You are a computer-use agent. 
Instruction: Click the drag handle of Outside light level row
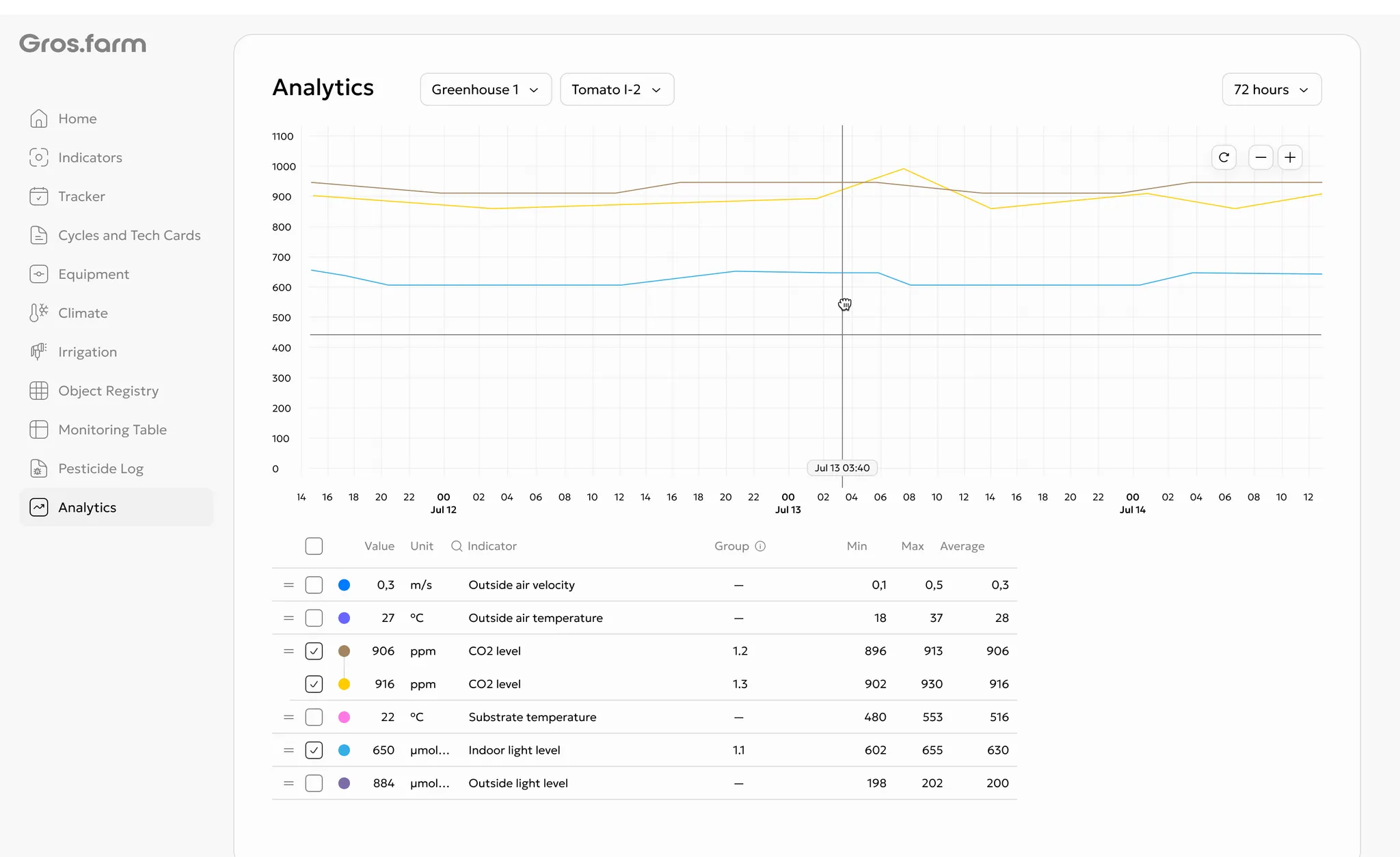click(x=288, y=783)
